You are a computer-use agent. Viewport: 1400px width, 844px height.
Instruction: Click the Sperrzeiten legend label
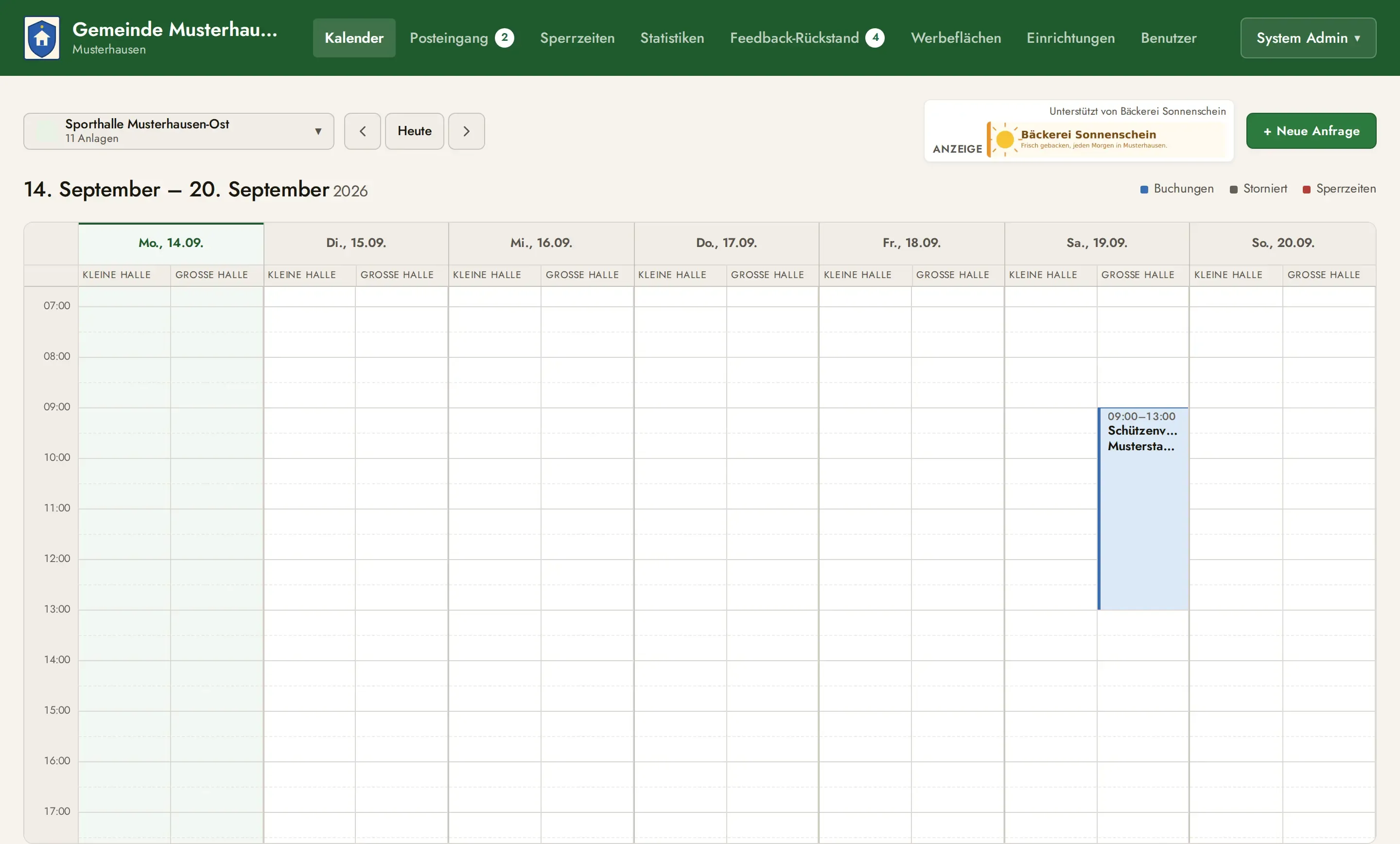(1346, 189)
